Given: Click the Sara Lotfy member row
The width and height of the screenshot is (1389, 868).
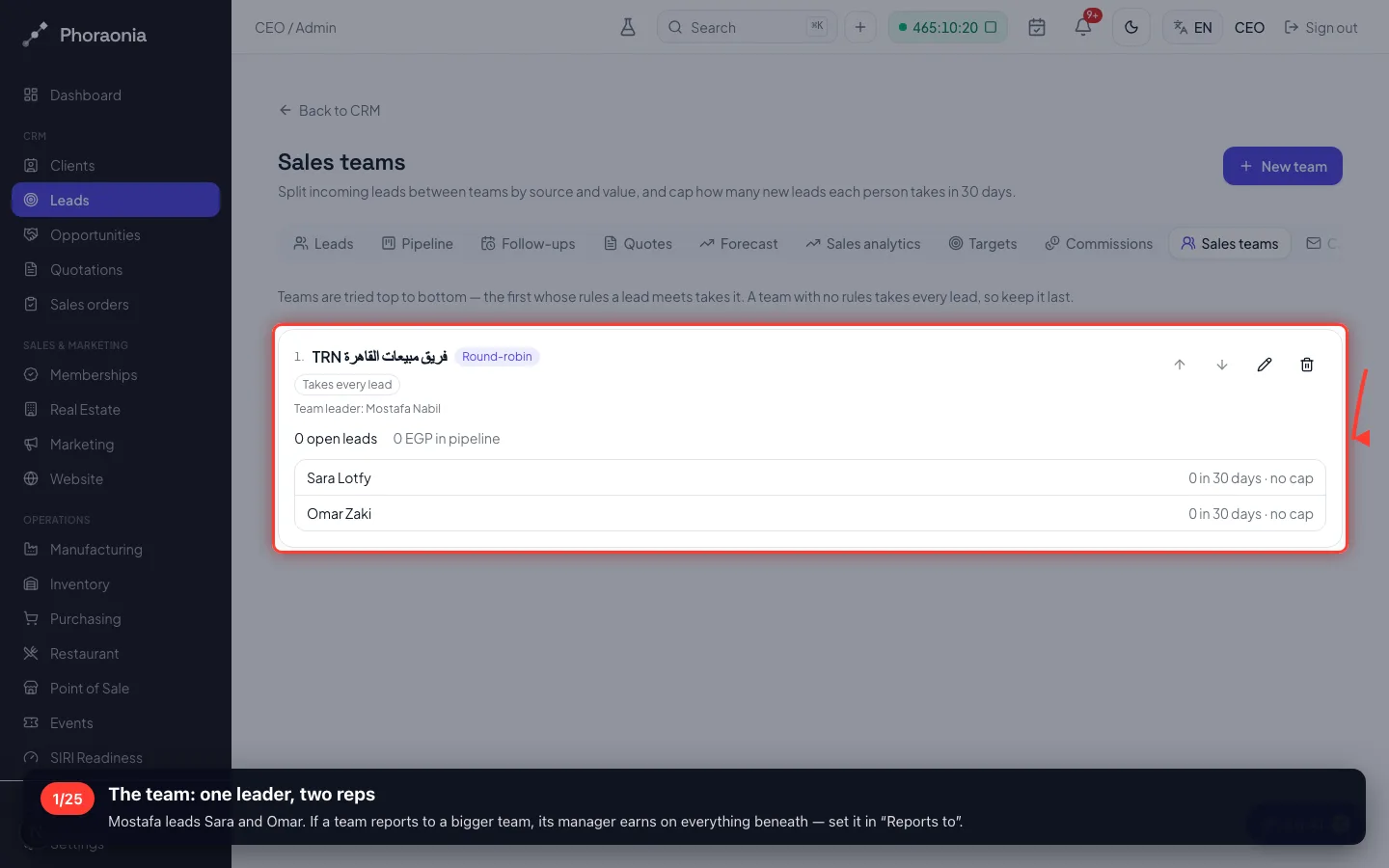Looking at the screenshot, I should click(x=810, y=478).
